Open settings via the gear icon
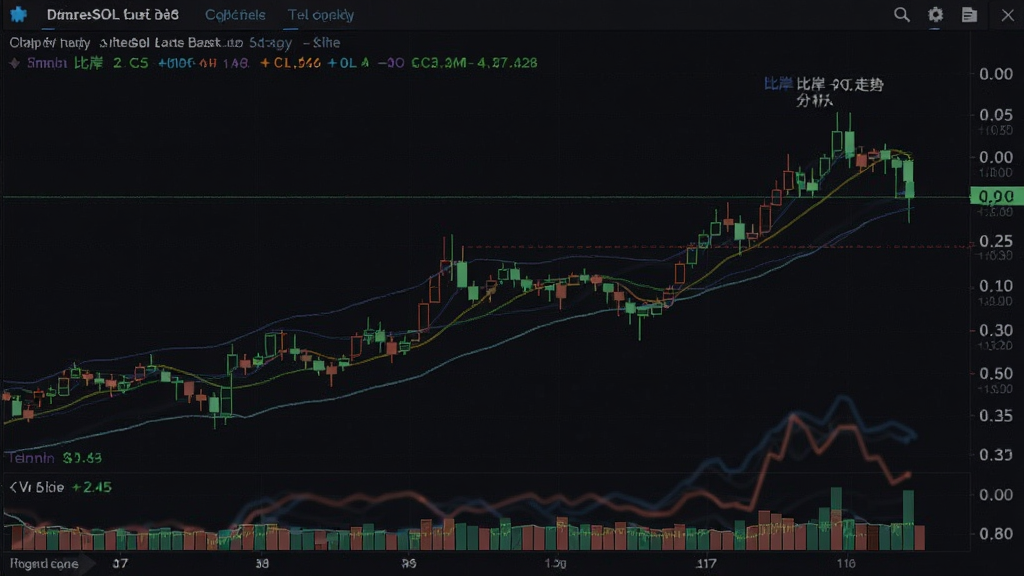The height and width of the screenshot is (576, 1024). [935, 14]
